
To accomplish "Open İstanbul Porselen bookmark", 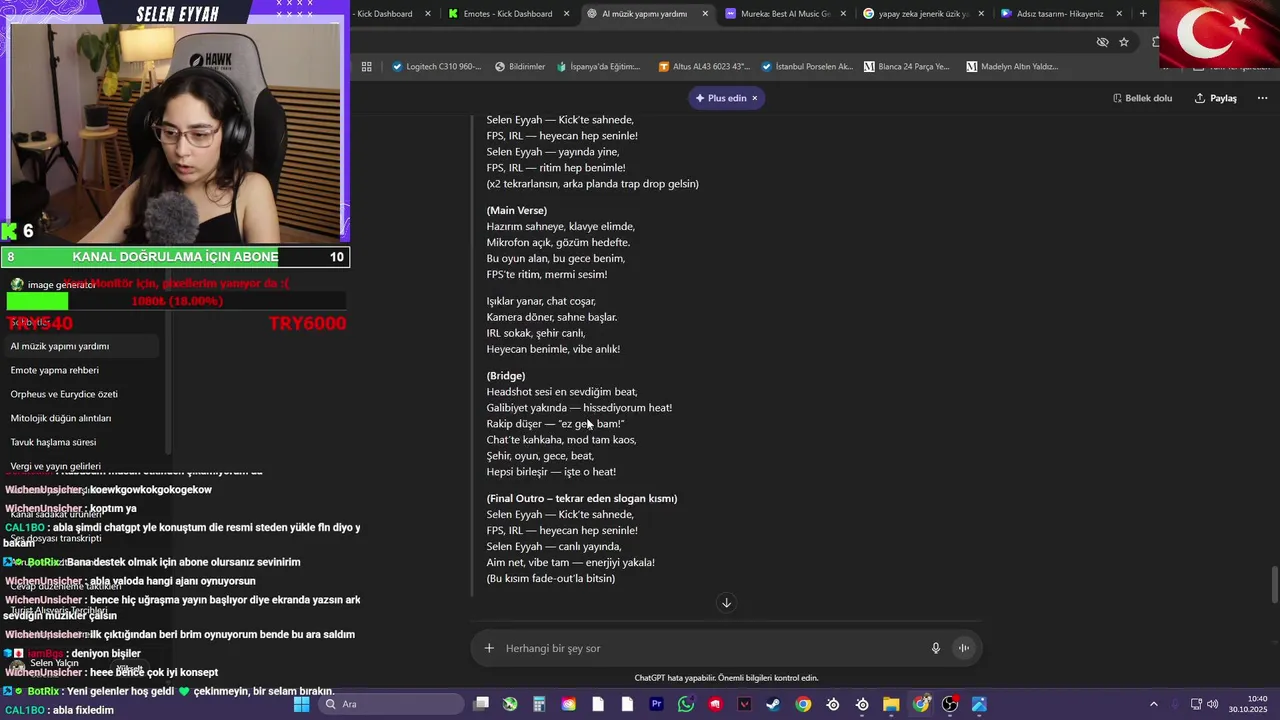I will pos(807,67).
